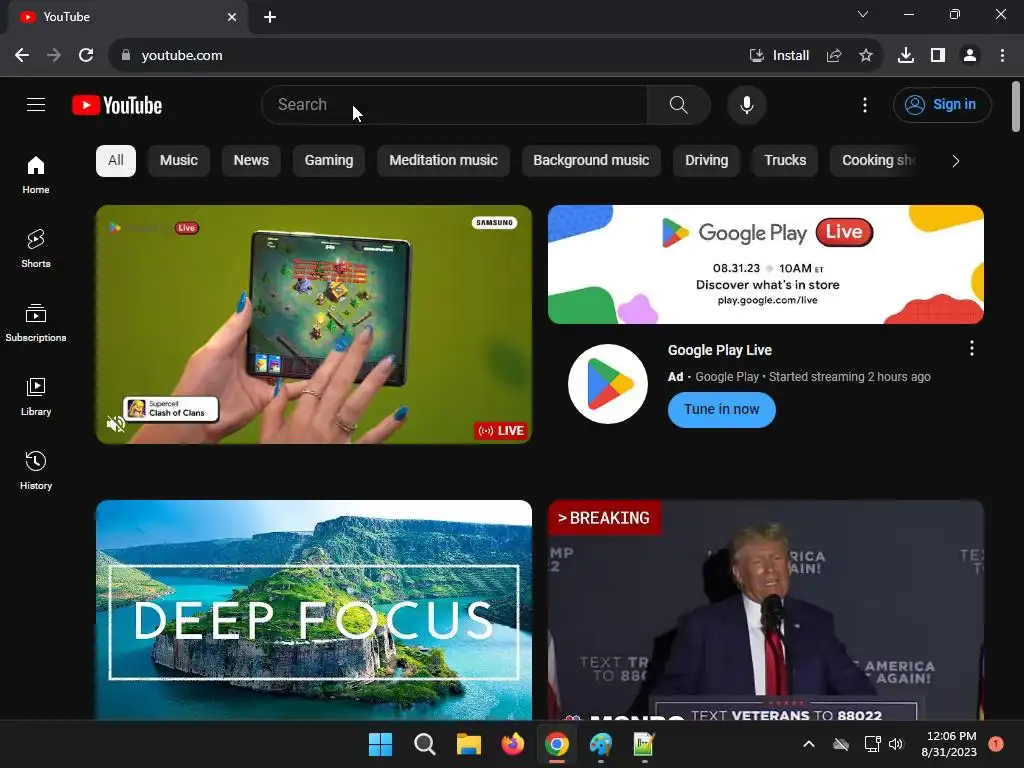This screenshot has height=768, width=1024.
Task: Click the page vertical scrollbar
Action: pyautogui.click(x=1016, y=106)
